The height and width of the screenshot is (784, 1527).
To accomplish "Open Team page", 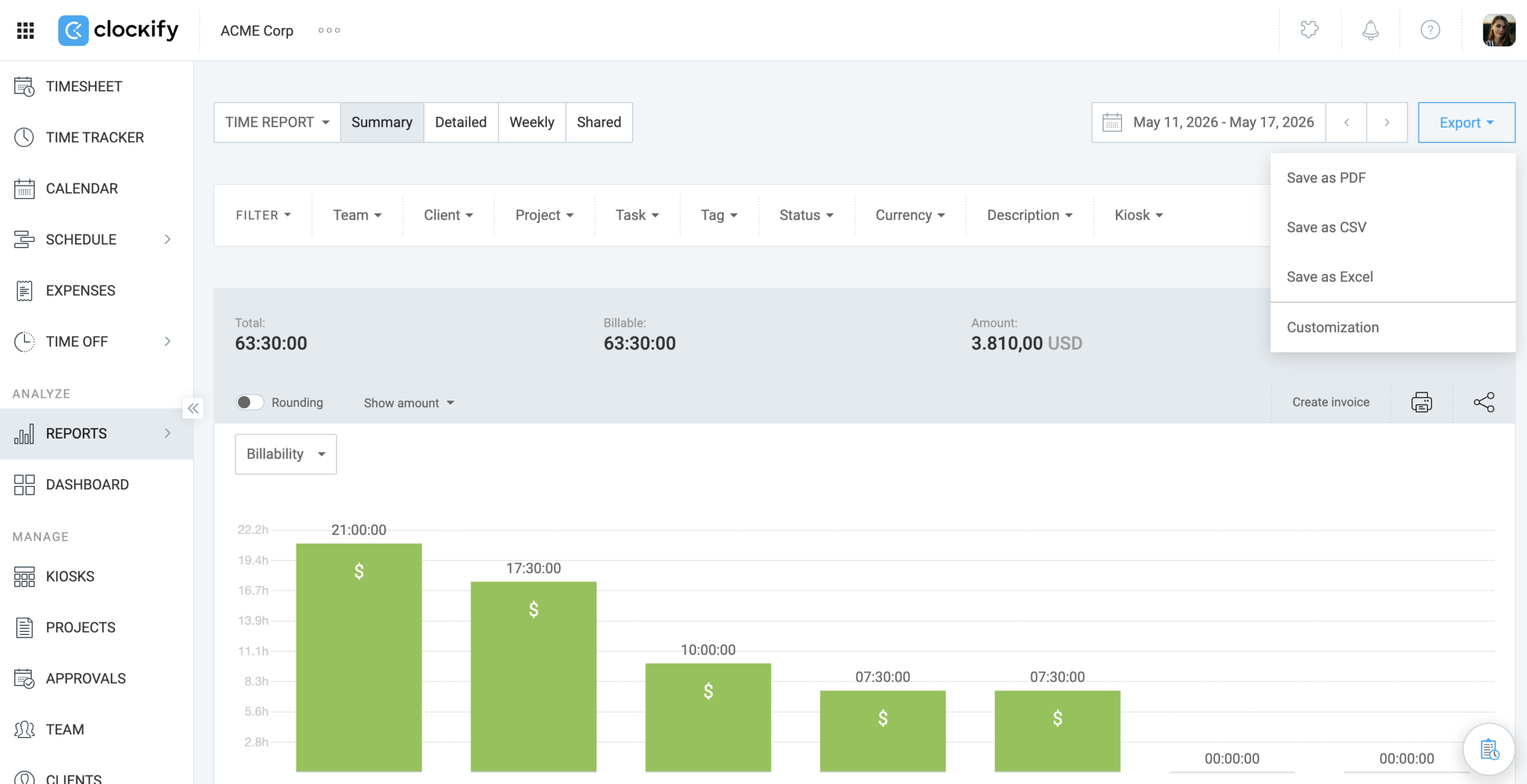I will [97, 729].
